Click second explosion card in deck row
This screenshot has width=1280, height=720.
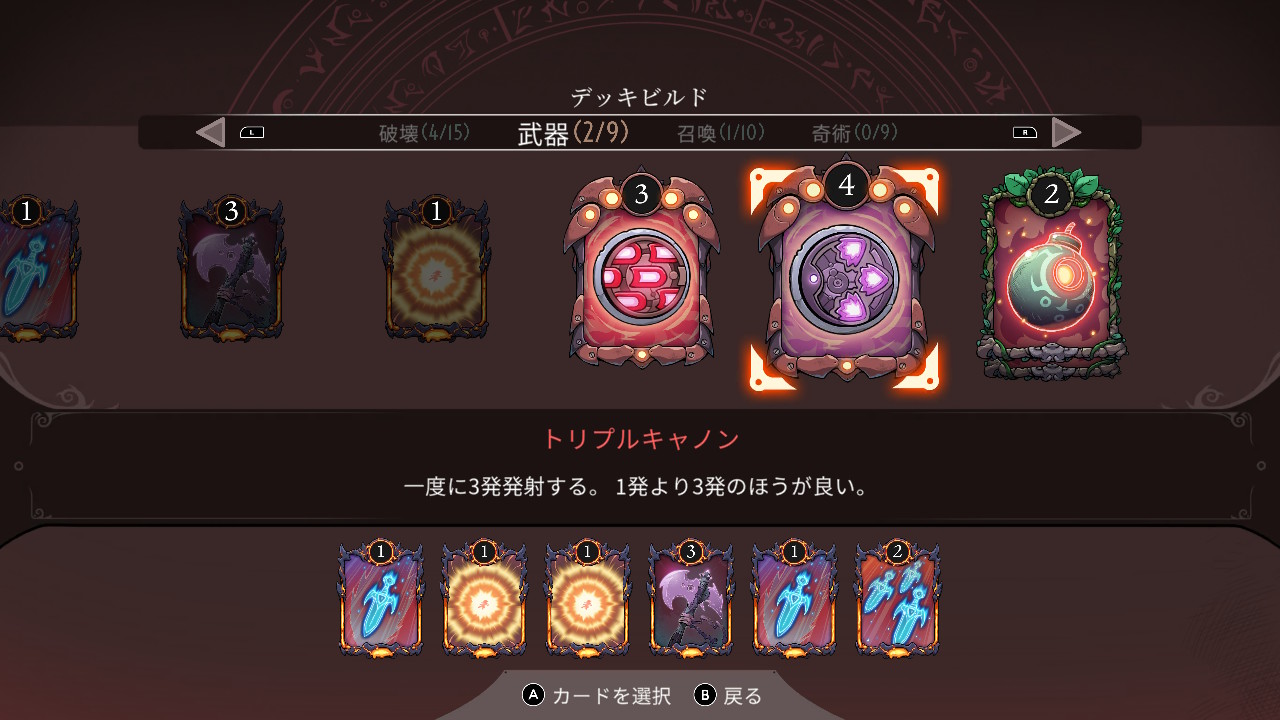click(587, 599)
